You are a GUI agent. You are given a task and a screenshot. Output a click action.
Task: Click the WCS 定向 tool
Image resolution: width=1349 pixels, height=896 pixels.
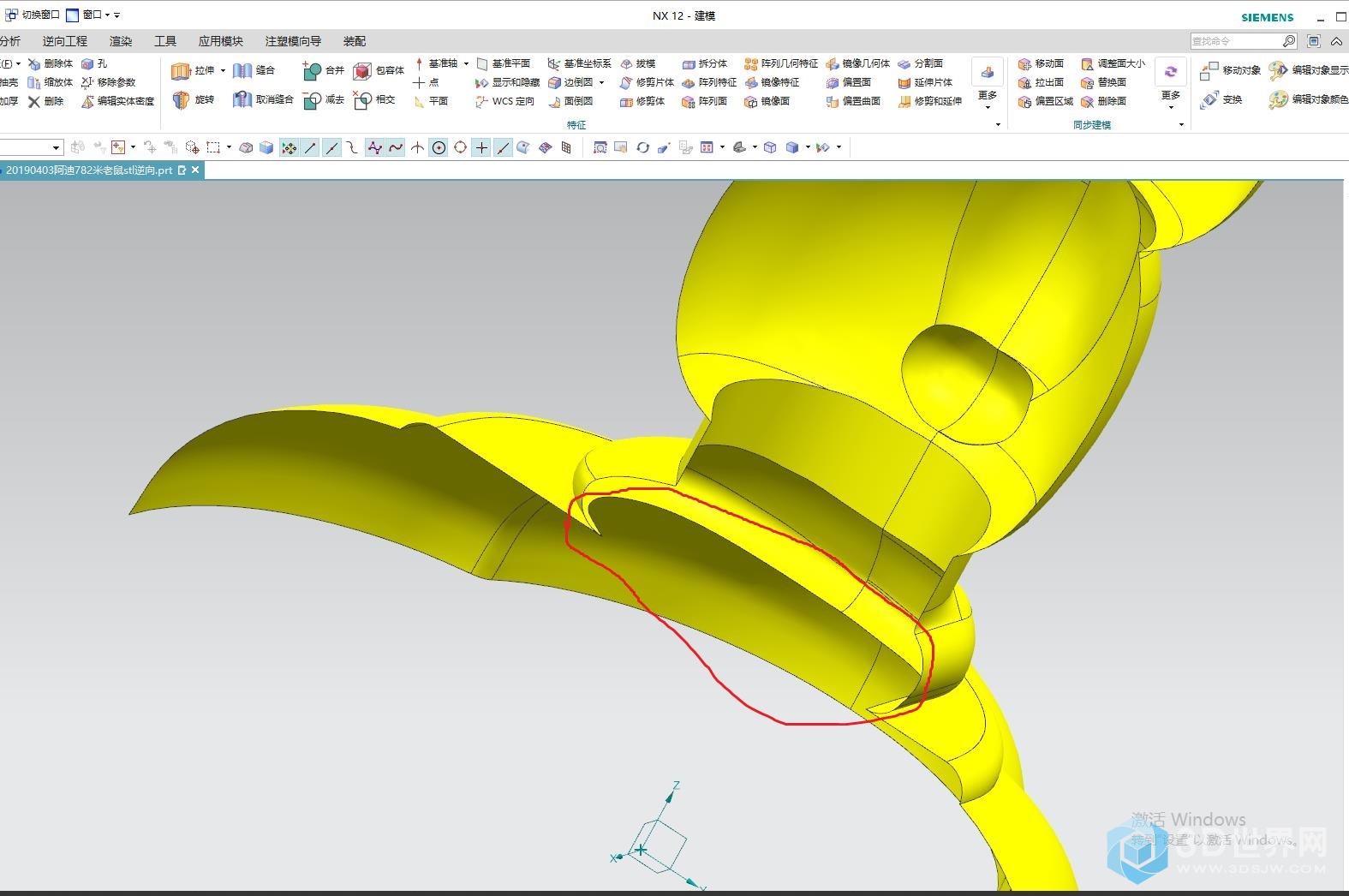[505, 101]
